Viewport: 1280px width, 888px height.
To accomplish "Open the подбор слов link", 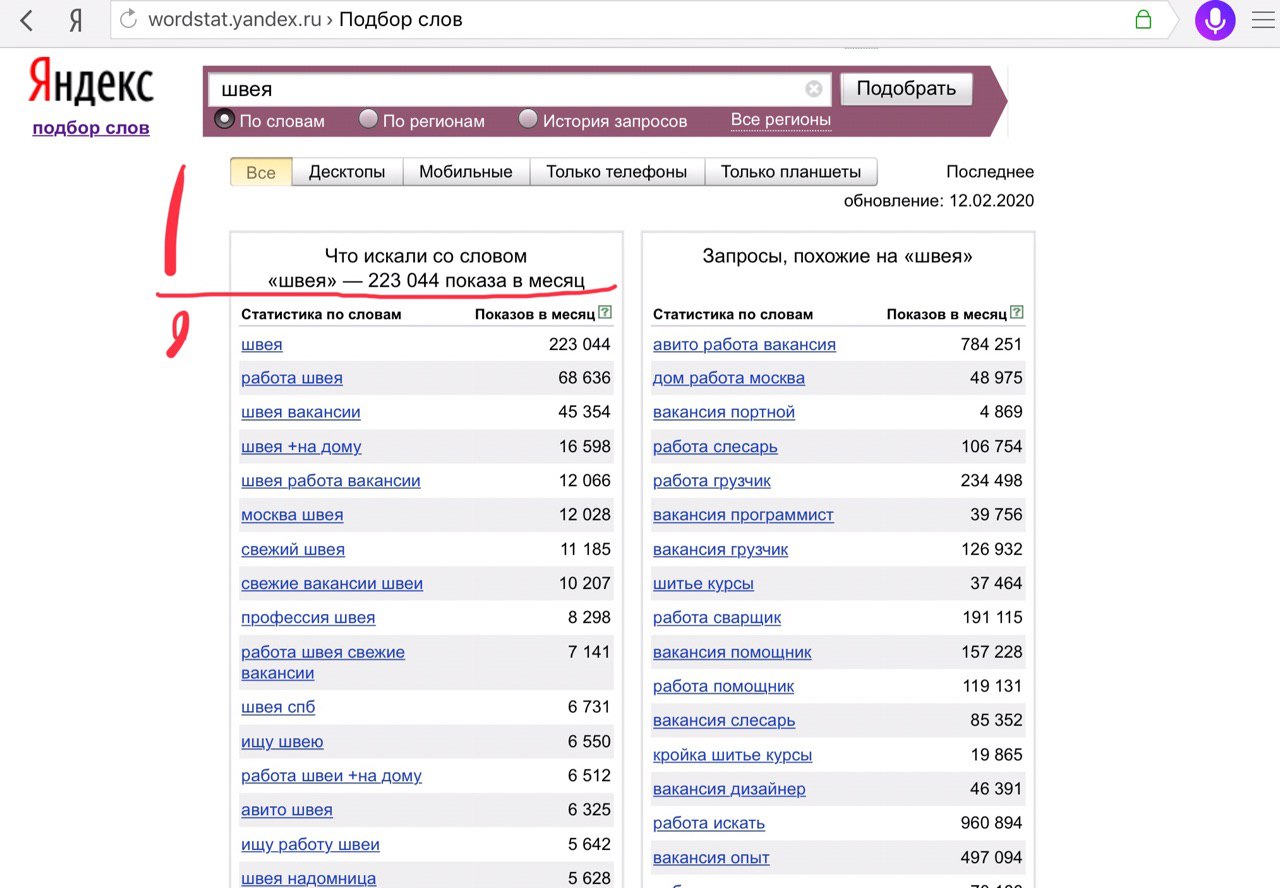I will [91, 128].
